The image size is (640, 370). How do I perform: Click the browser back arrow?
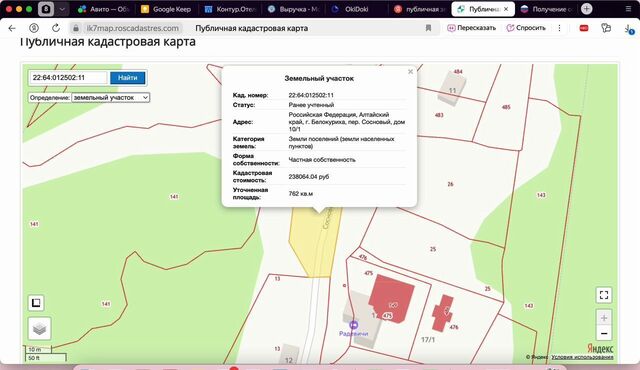coord(12,28)
